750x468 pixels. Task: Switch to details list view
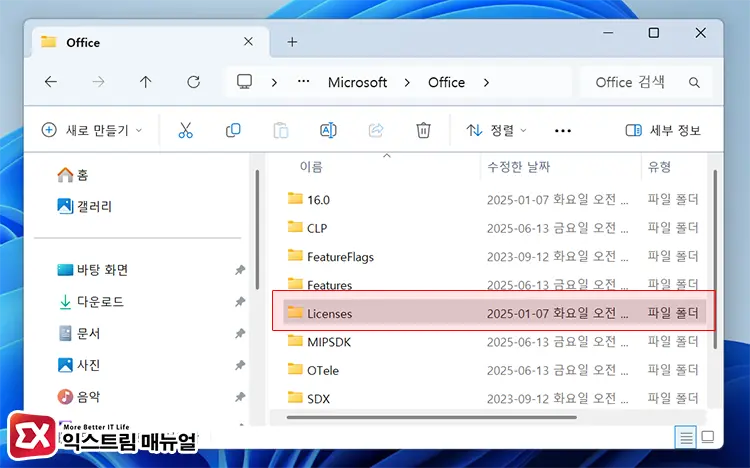click(x=685, y=437)
